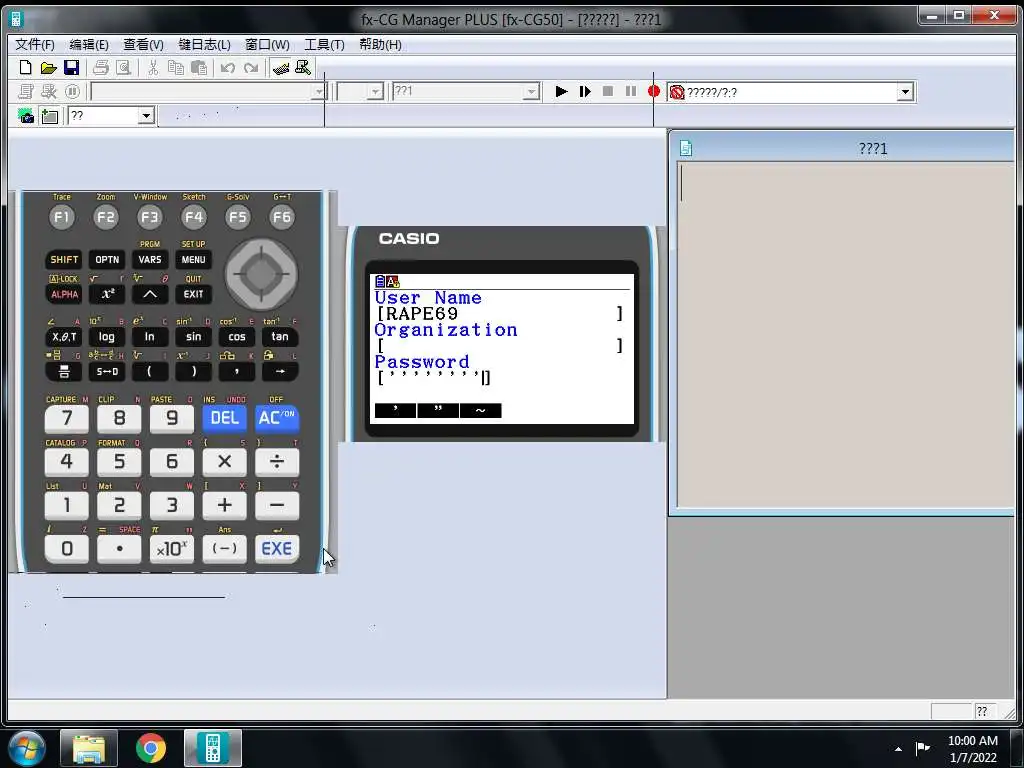Click the screen capture camera icon
Viewport: 1024px width, 768px height.
(x=26, y=116)
